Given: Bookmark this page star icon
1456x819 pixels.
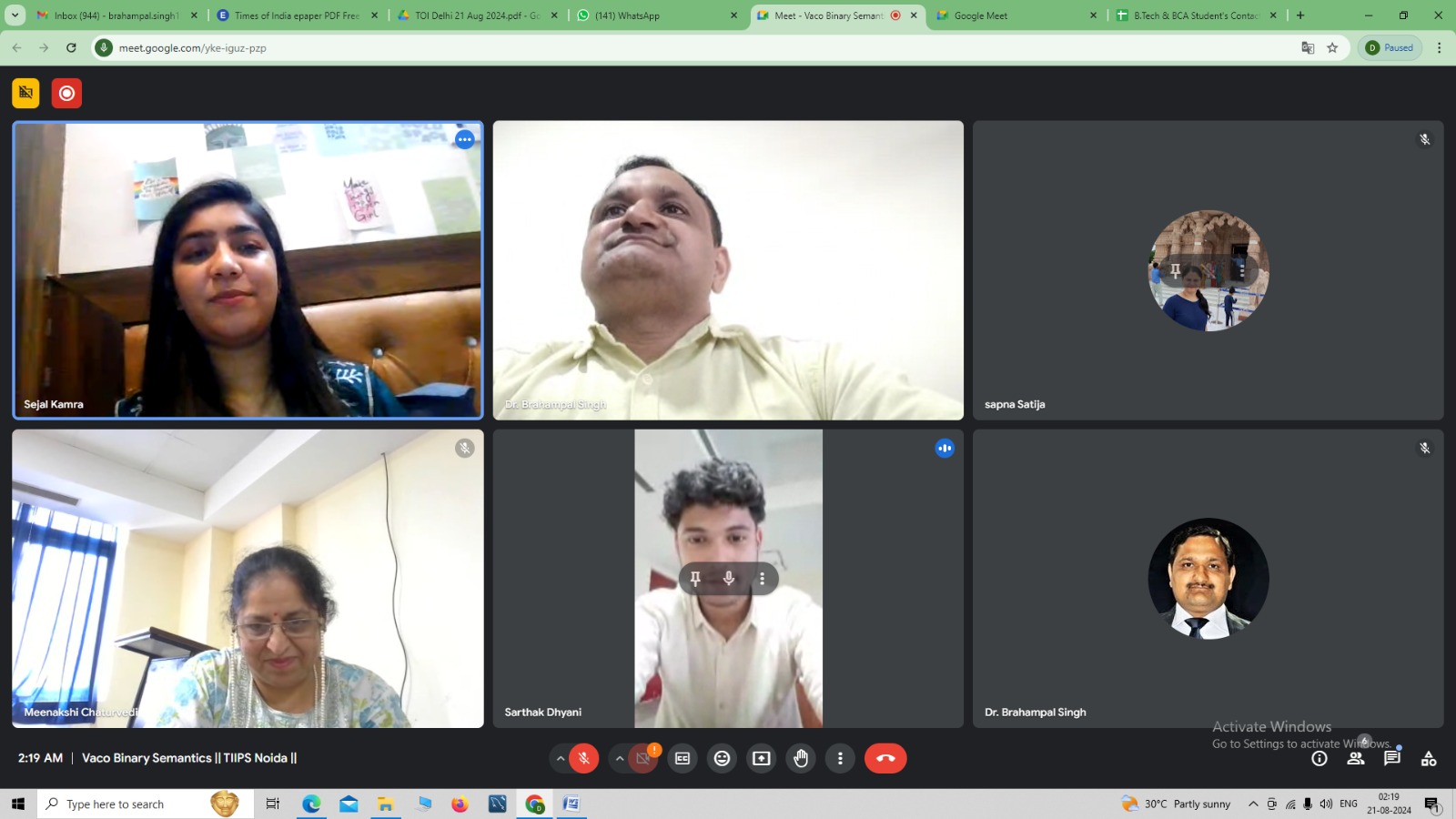Looking at the screenshot, I should [x=1332, y=47].
